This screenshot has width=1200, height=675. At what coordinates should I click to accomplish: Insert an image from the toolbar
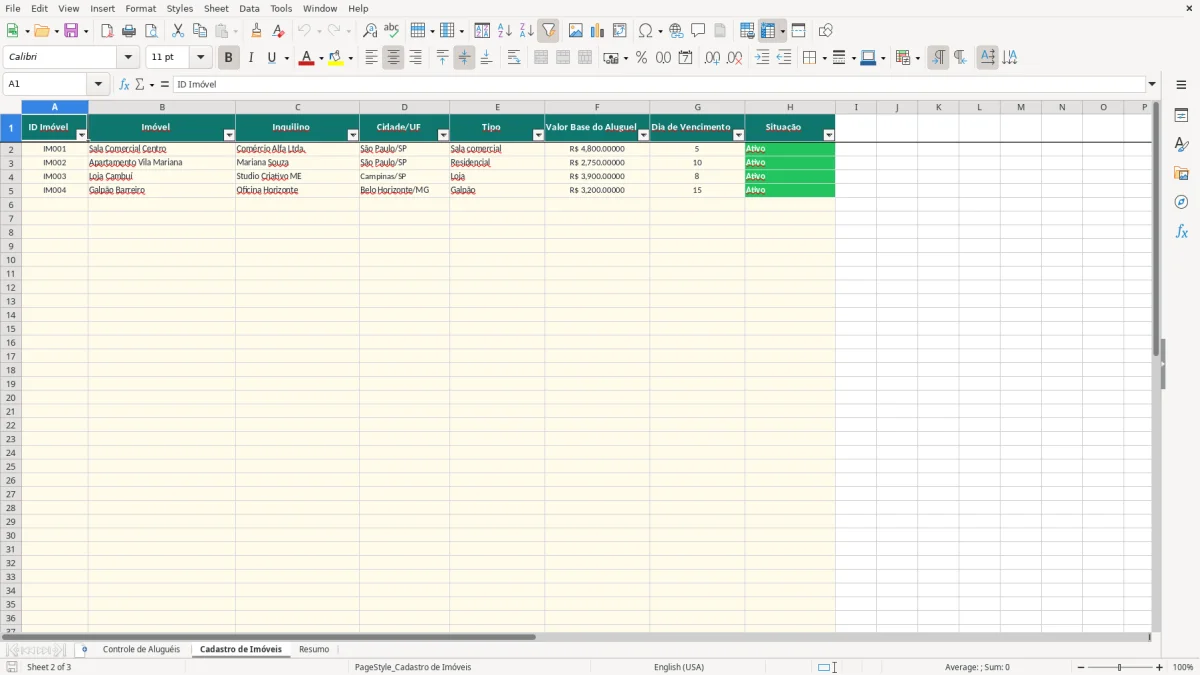click(x=576, y=31)
